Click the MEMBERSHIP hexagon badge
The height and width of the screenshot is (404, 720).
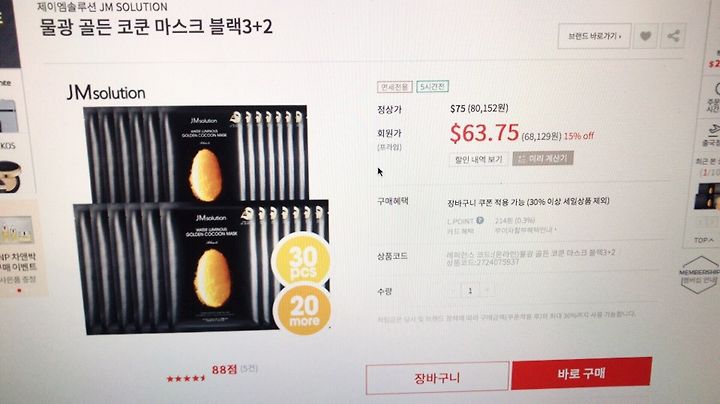coord(699,275)
